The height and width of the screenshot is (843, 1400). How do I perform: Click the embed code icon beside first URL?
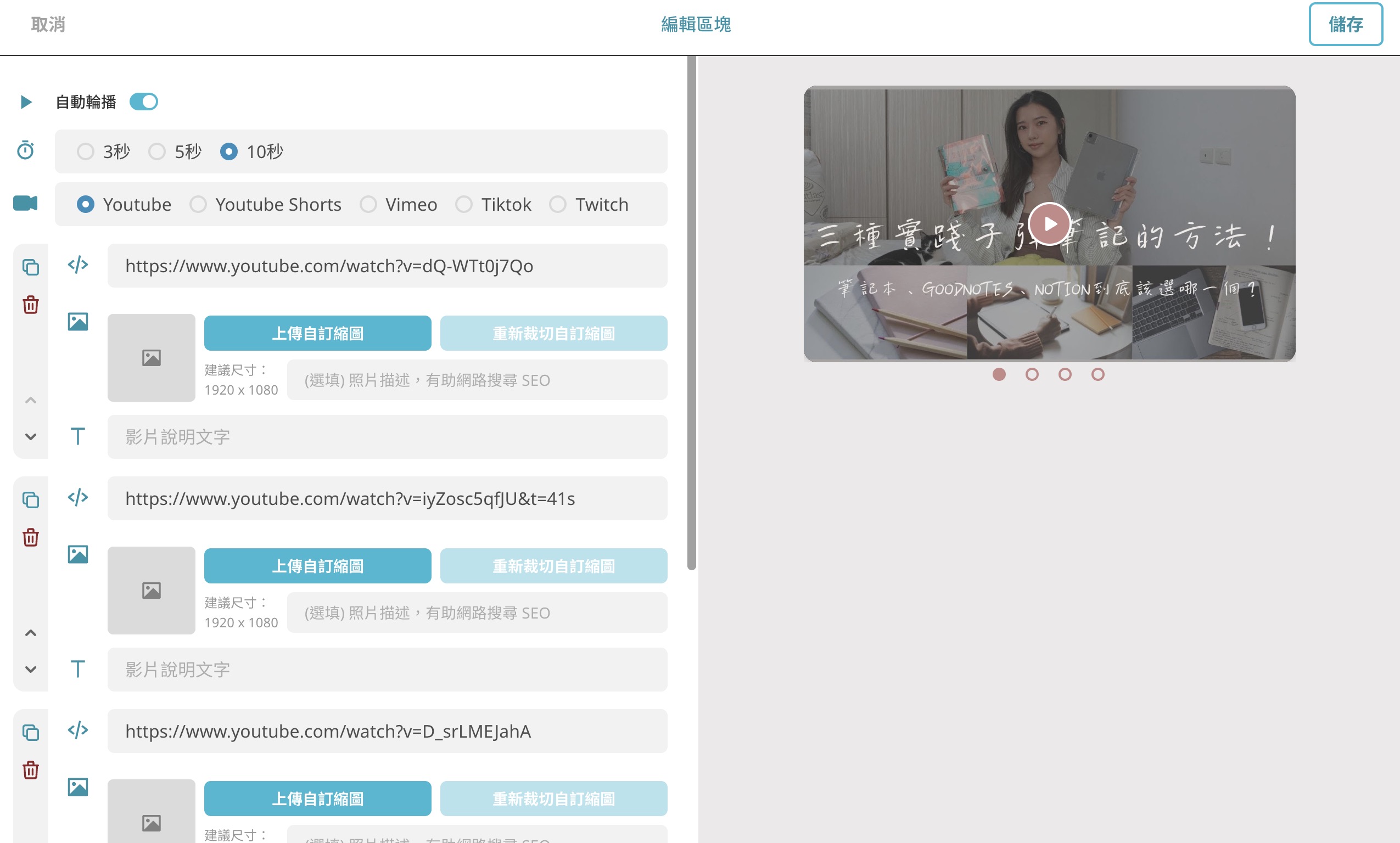[x=78, y=265]
